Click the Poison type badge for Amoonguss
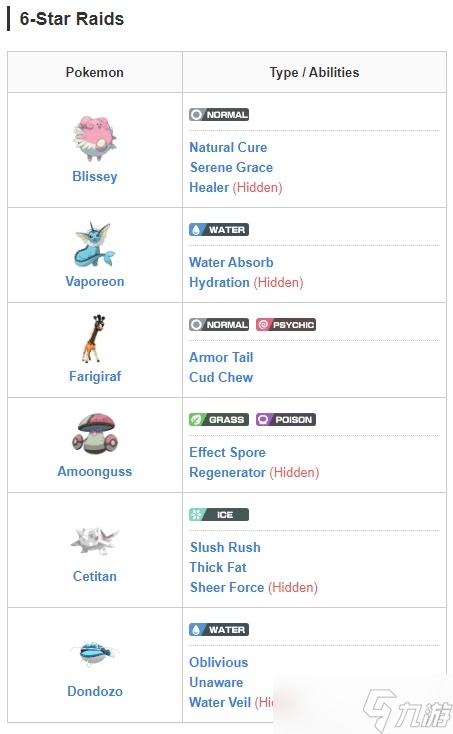 [x=286, y=419]
